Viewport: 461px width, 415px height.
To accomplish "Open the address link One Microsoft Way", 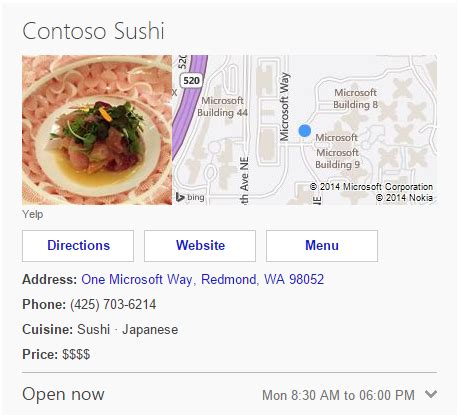I will (x=203, y=279).
